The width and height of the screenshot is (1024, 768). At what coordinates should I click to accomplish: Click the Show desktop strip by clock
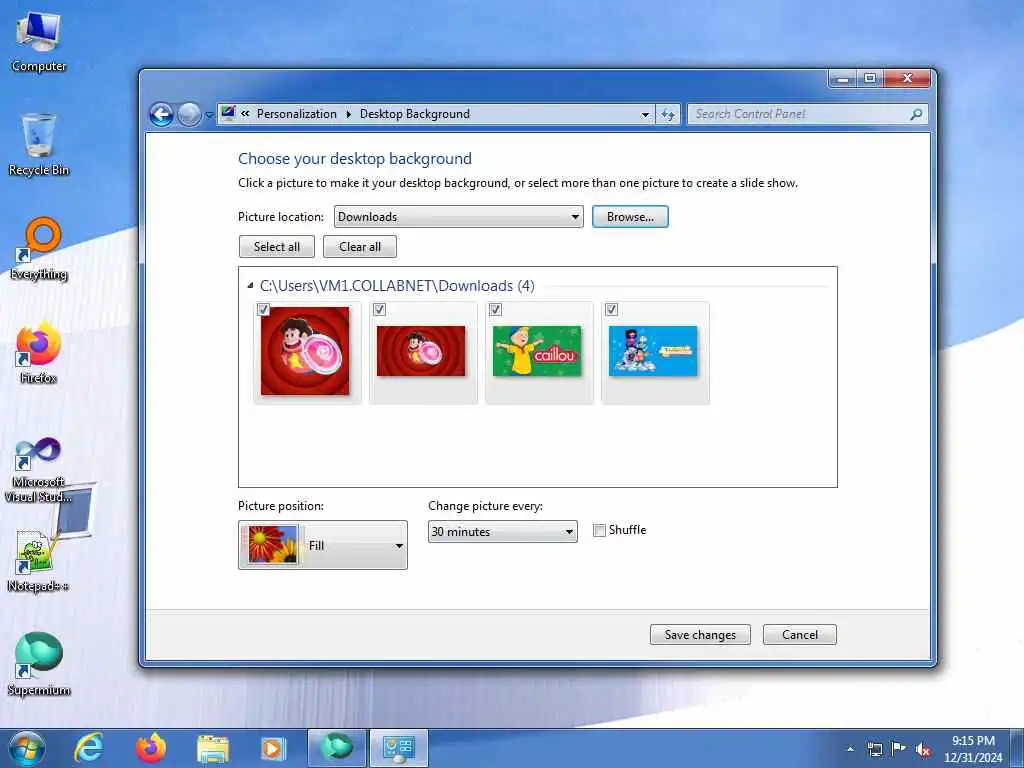pos(1019,748)
